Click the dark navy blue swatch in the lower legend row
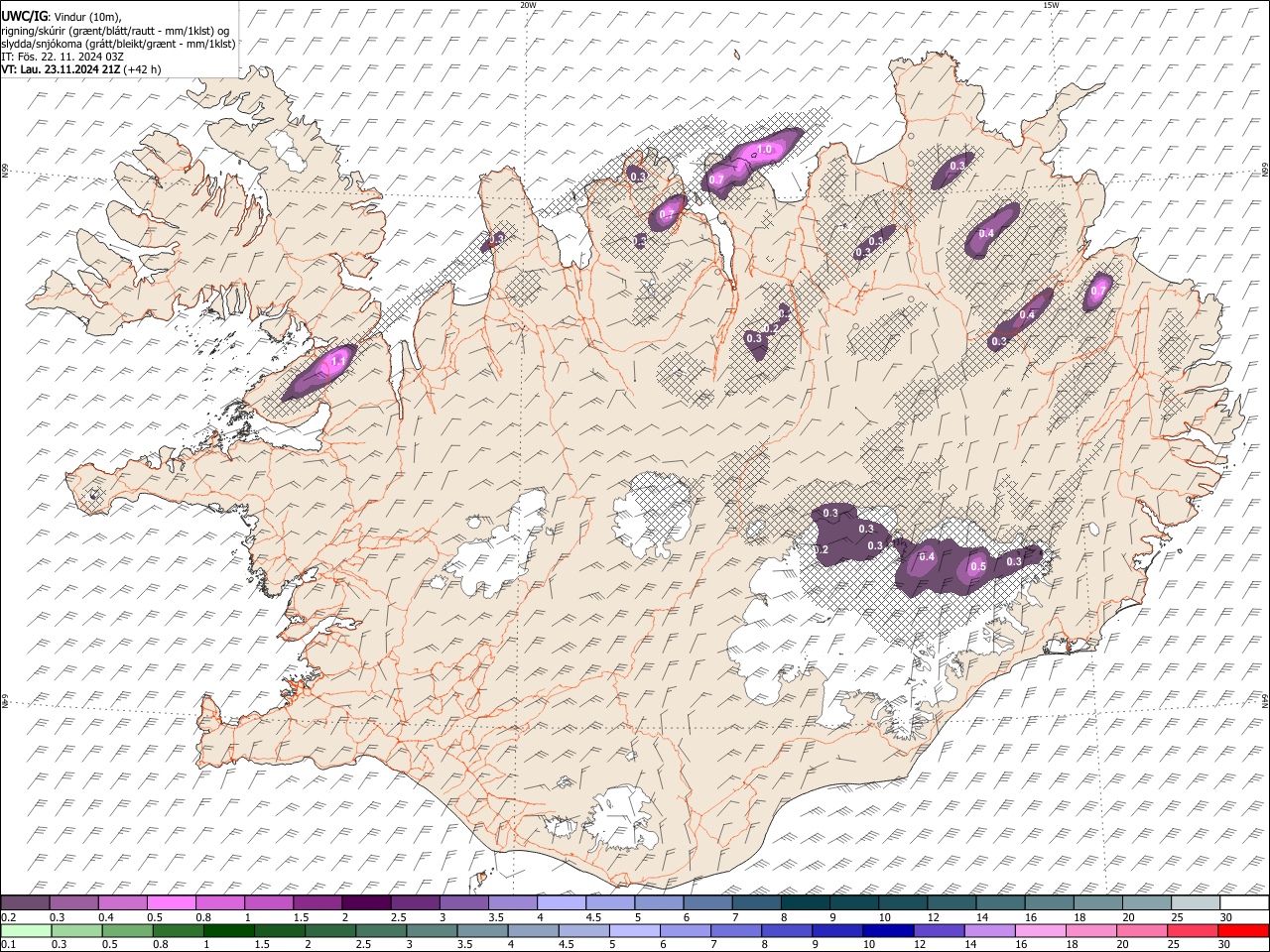 (x=887, y=931)
